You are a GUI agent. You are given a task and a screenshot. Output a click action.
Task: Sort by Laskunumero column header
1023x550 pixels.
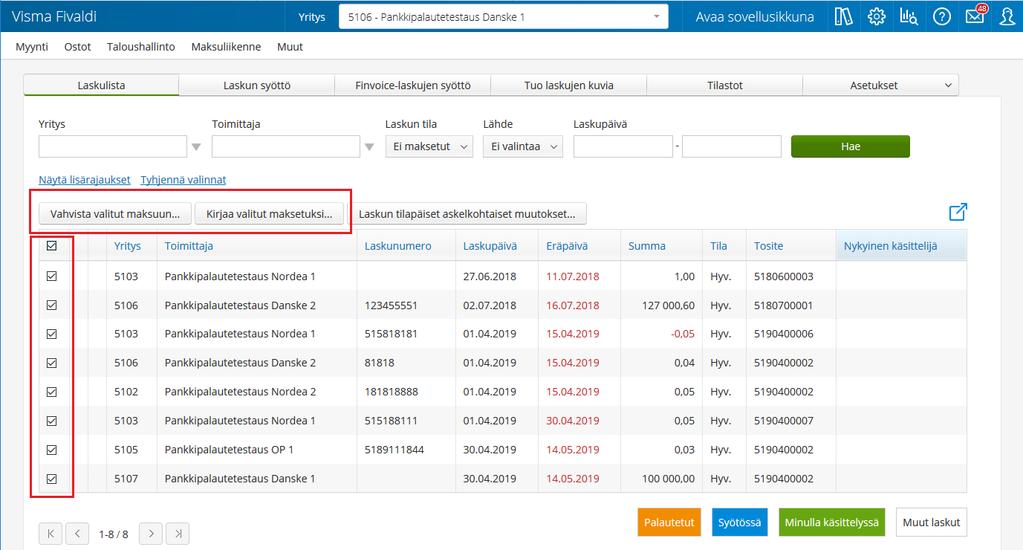[398, 246]
